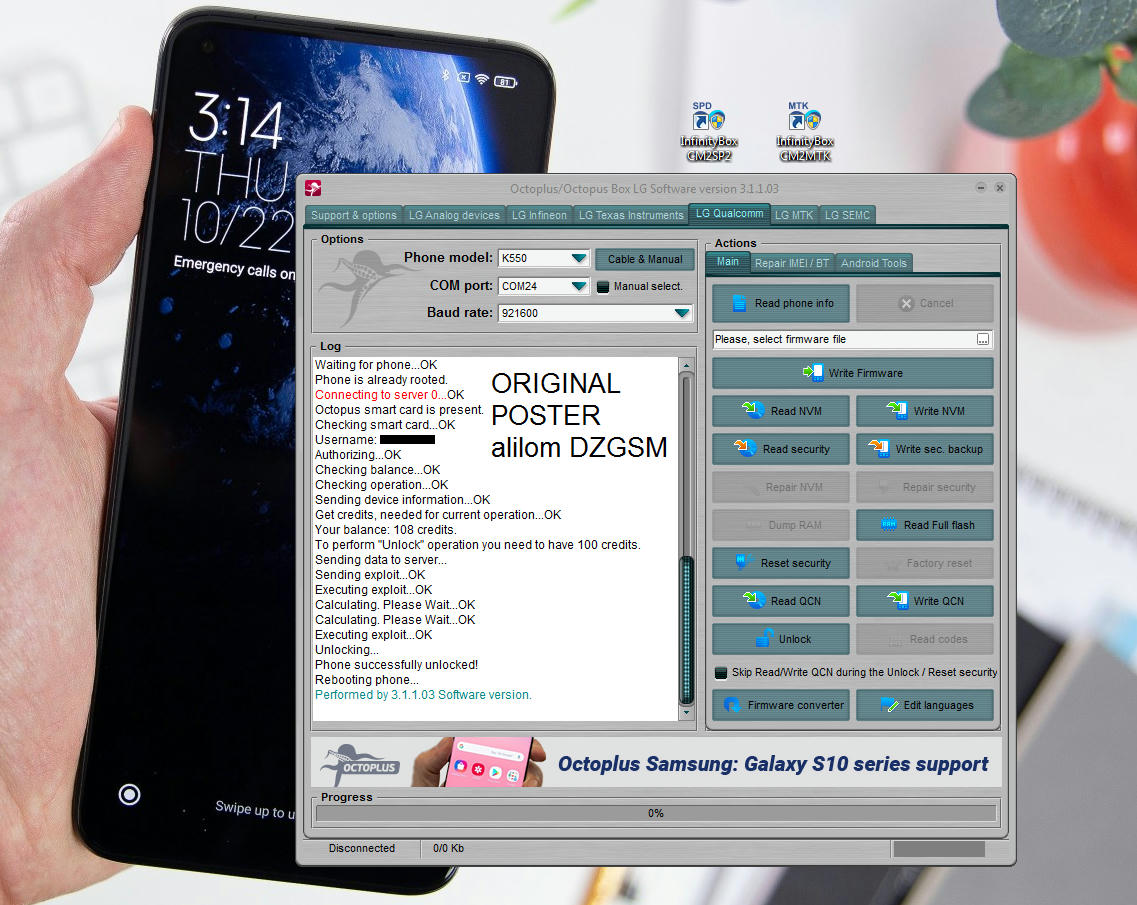The width and height of the screenshot is (1137, 905).
Task: Open InfinityBox CM2SP2 desktop shortcut
Action: click(x=708, y=131)
